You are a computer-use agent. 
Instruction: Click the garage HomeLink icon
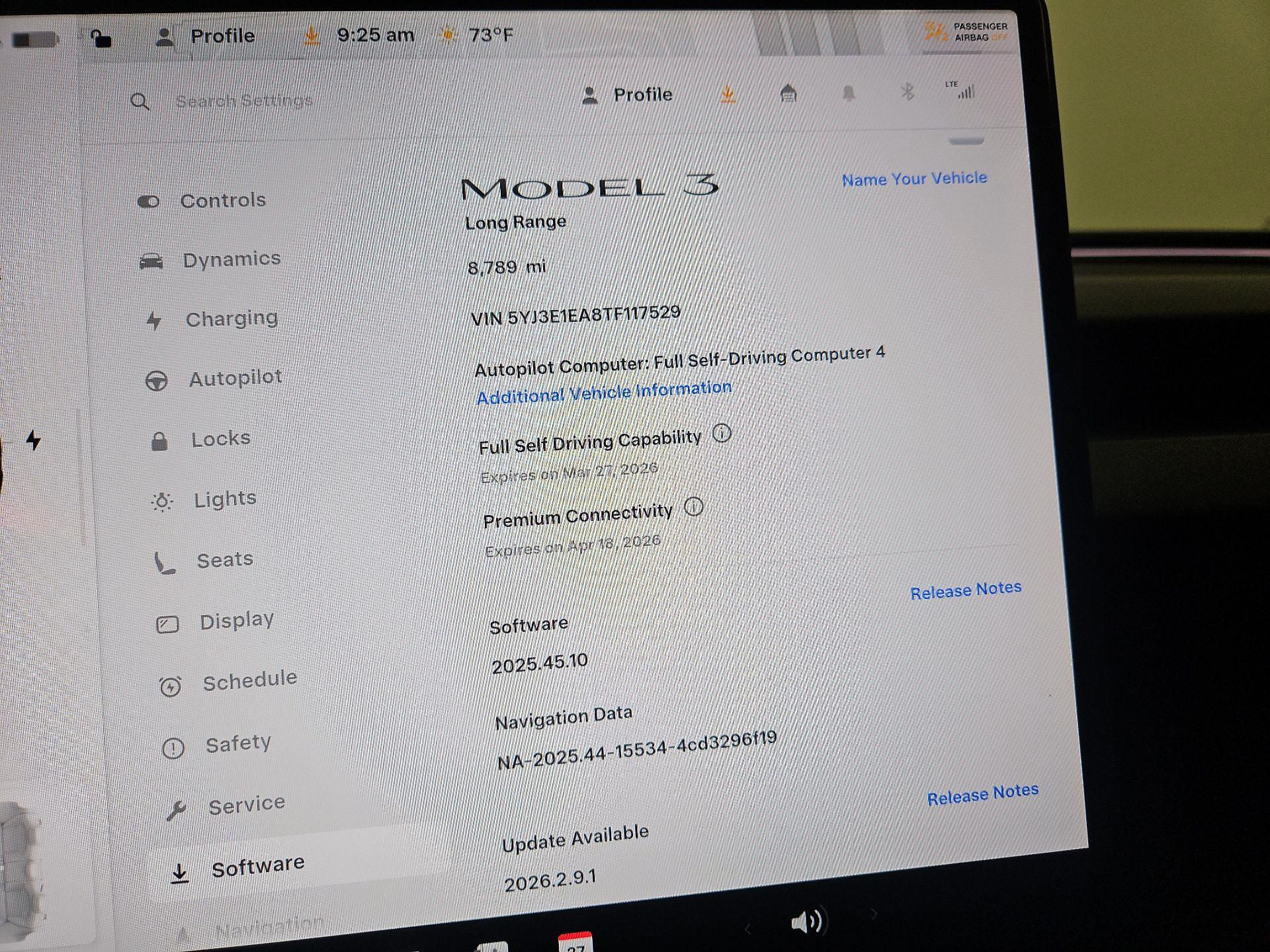pyautogui.click(x=788, y=94)
